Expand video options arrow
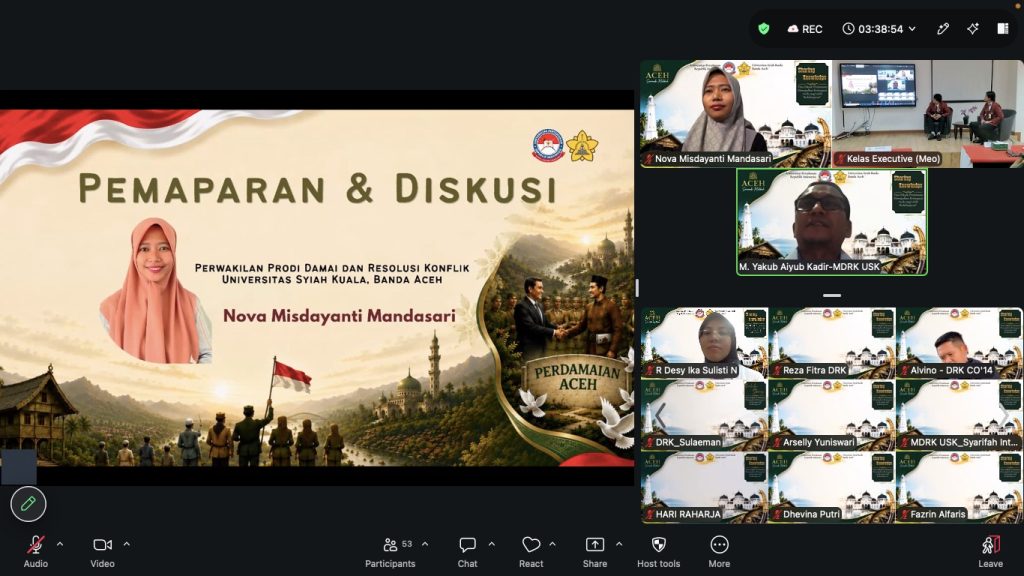The width and height of the screenshot is (1024, 576). 127,544
